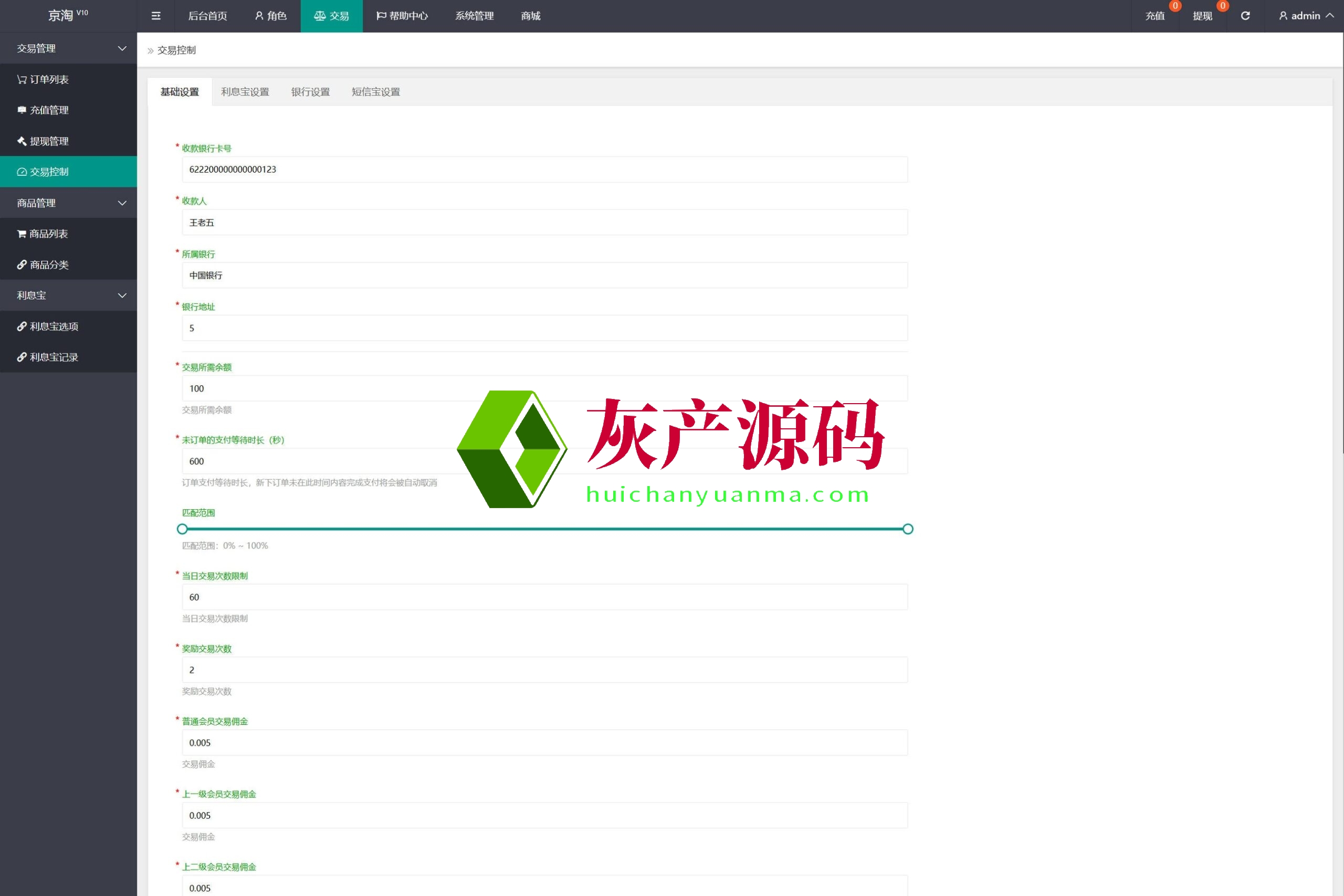
Task: Click the refresh icon in header
Action: click(1245, 16)
